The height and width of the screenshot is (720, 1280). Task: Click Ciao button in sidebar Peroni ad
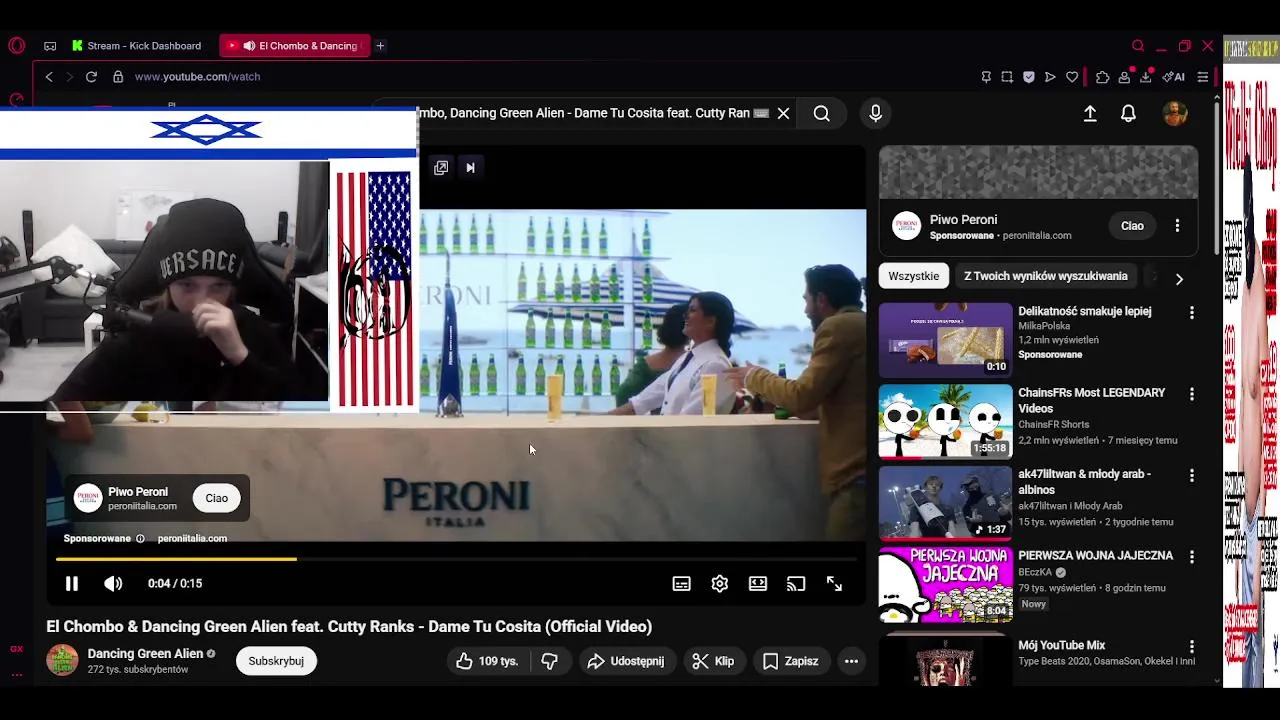pos(1132,226)
